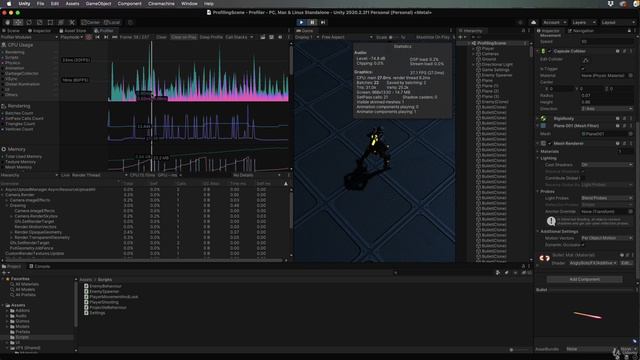This screenshot has height=360, width=640.
Task: Open Motion Vectors dropdown
Action: [x=607, y=238]
